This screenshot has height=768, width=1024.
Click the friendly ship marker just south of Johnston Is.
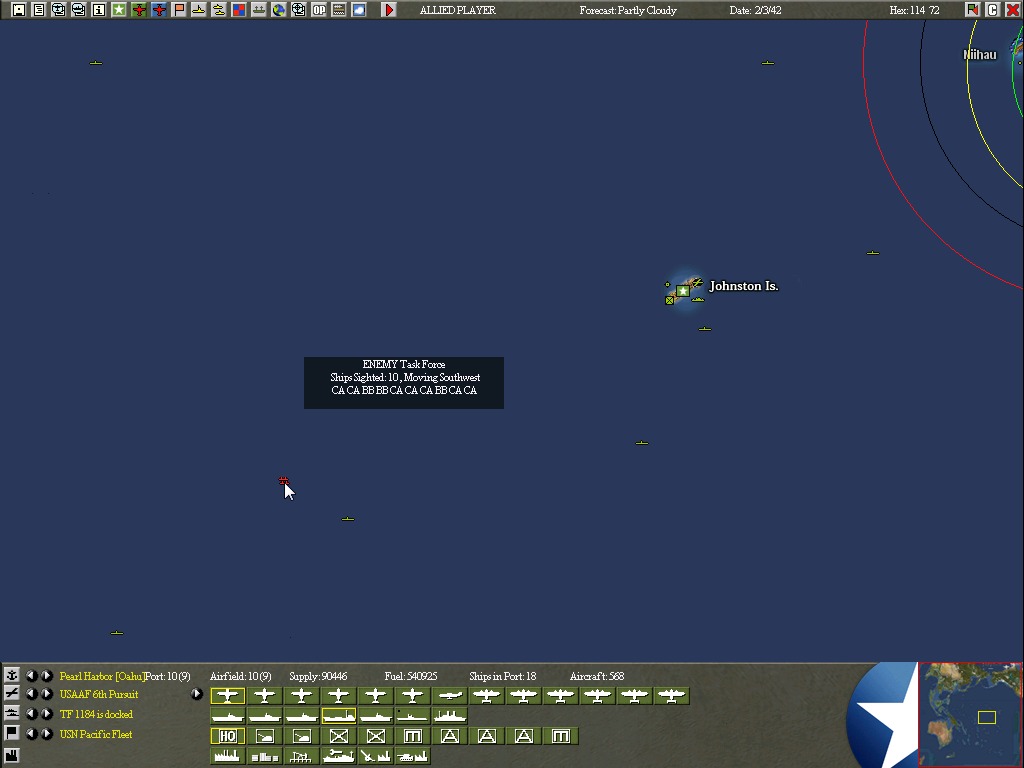[x=705, y=328]
